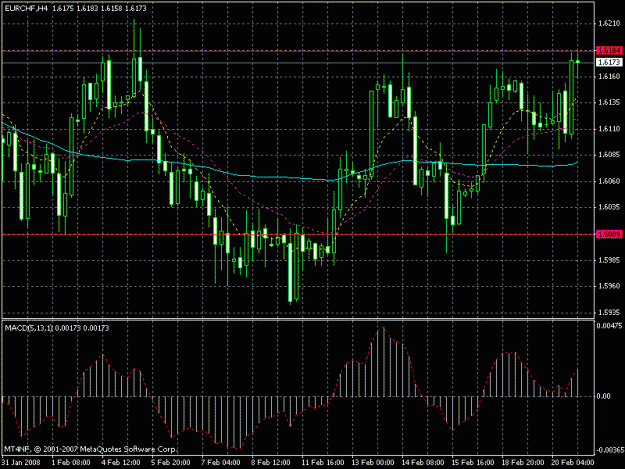Click the 4 Feb 12:00 time label
The width and height of the screenshot is (625, 469).
tap(121, 462)
